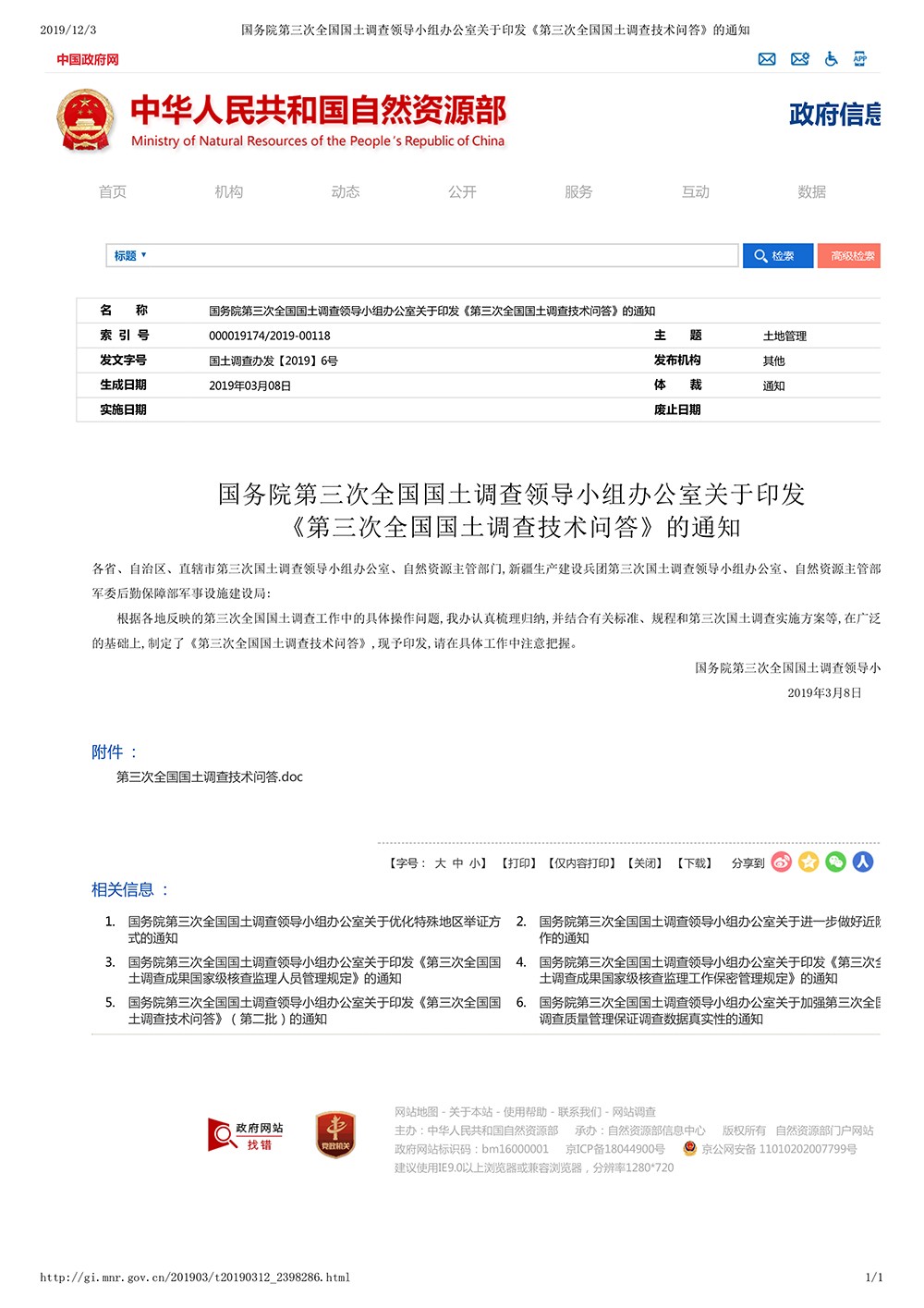Open the 公开 menu item
Image resolution: width=924 pixels, height=1308 pixels.
click(459, 192)
